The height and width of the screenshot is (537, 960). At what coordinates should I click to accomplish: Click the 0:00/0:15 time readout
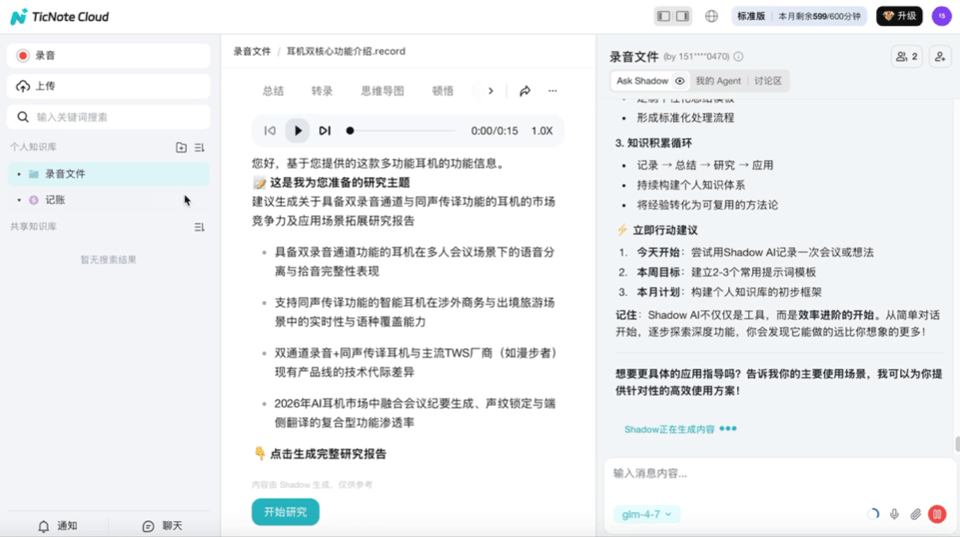[x=494, y=131]
